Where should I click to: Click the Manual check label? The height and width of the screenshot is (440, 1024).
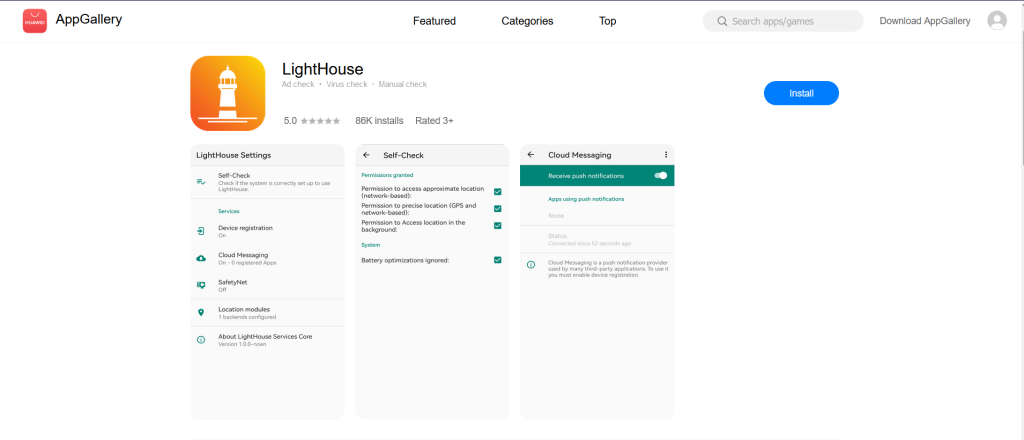(x=403, y=84)
